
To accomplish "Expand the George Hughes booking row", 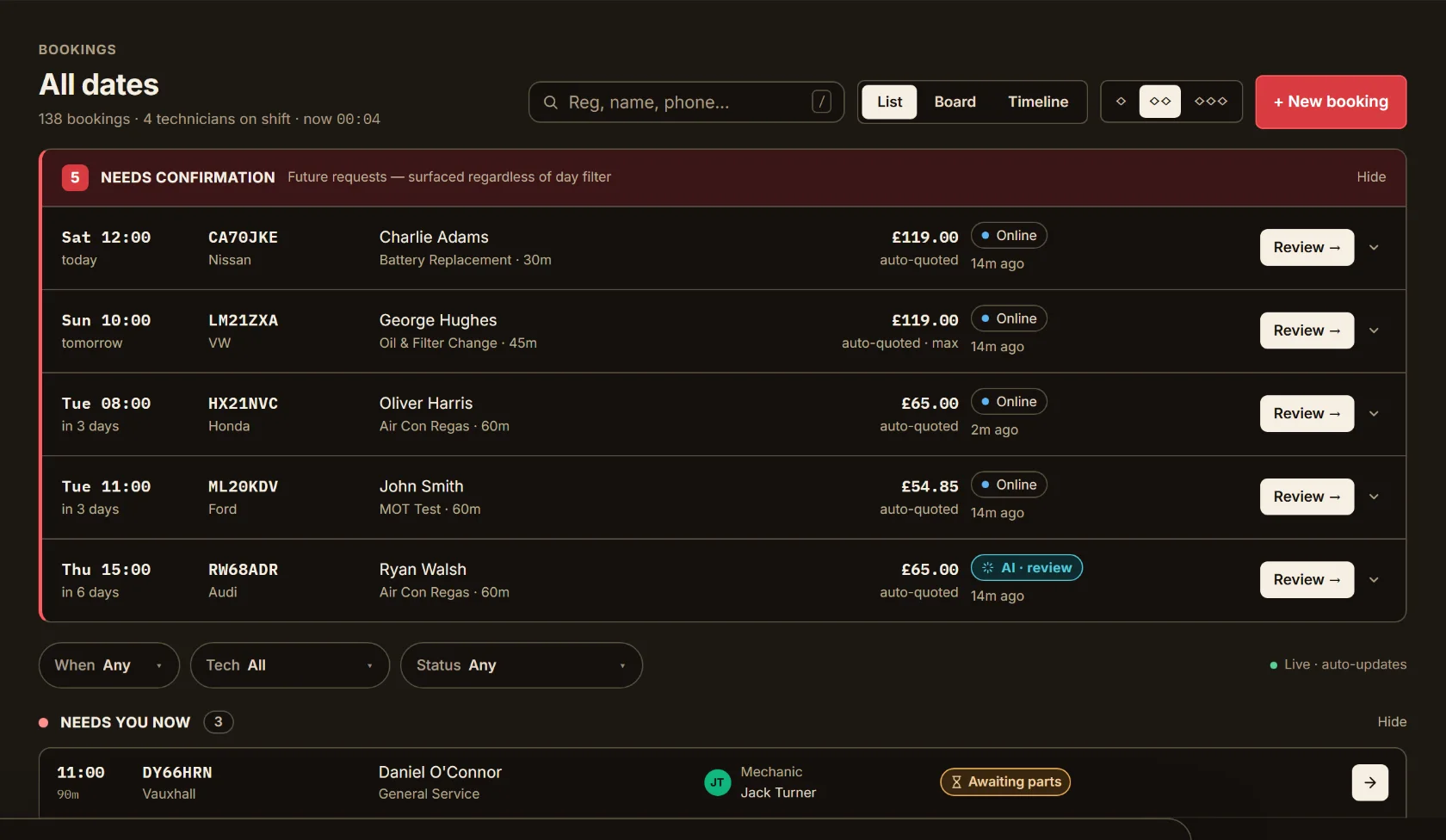I will pos(1374,330).
